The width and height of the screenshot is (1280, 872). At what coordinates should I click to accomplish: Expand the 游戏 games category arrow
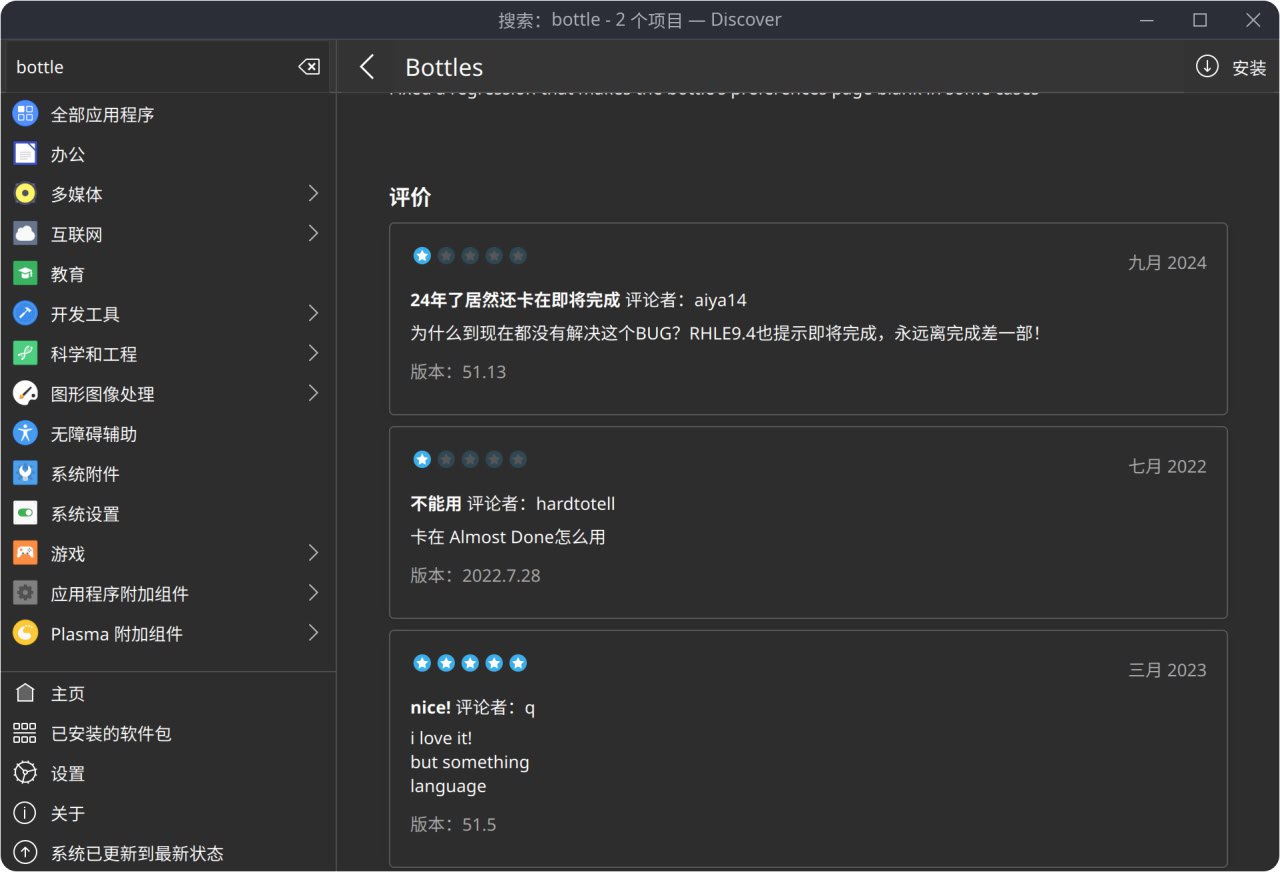(313, 553)
